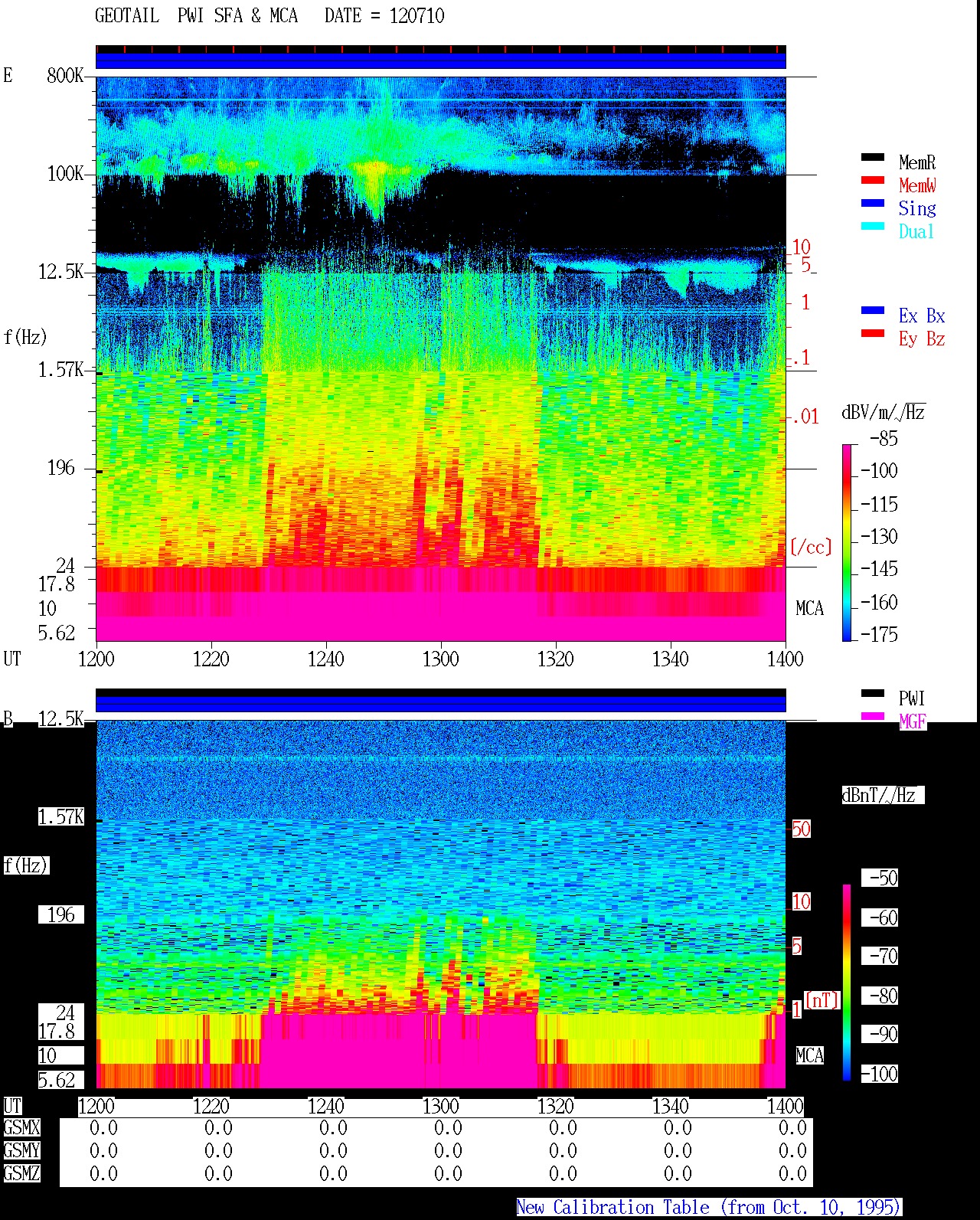Click the red MemW legend swatch
The width and height of the screenshot is (980, 1220).
tap(873, 180)
